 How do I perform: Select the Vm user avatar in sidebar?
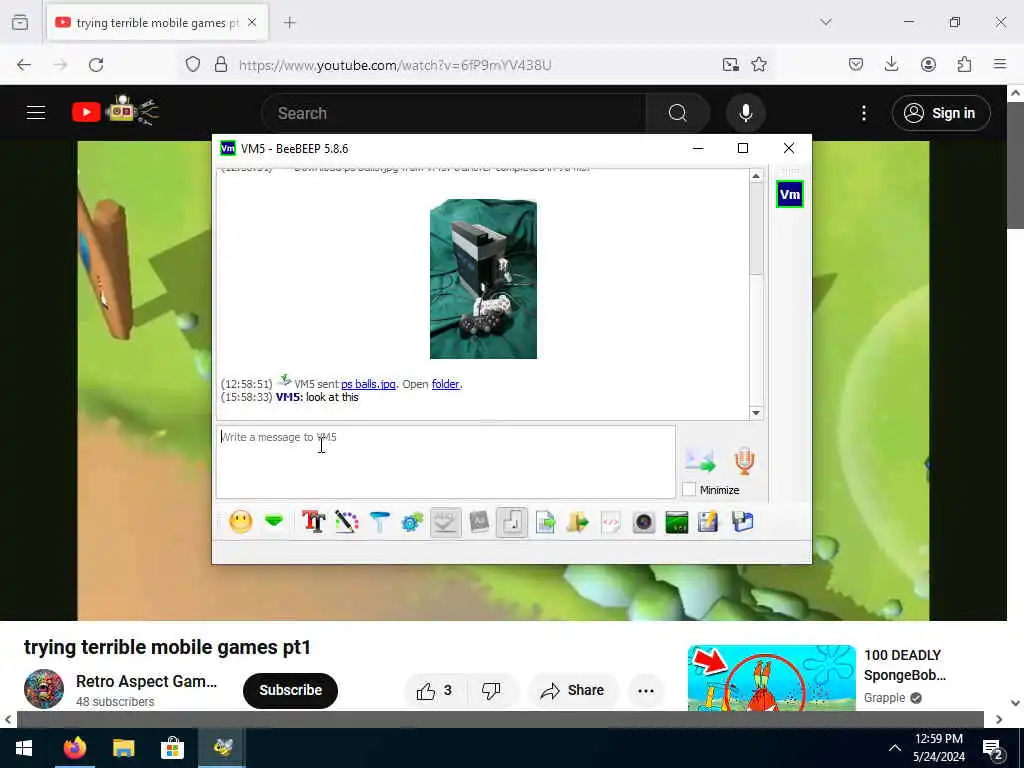click(790, 194)
